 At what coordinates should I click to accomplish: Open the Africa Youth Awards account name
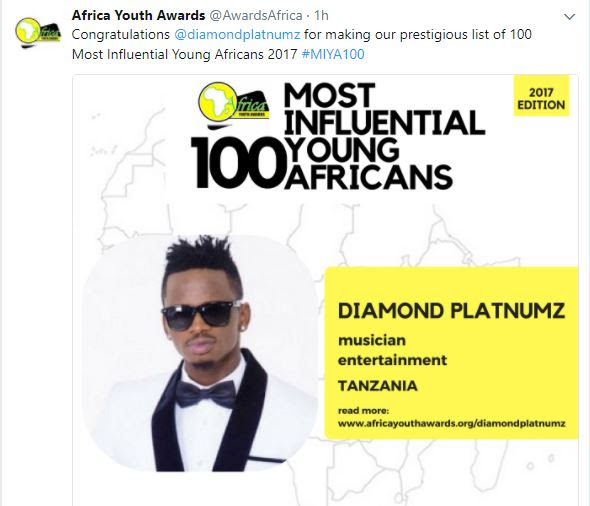click(138, 15)
